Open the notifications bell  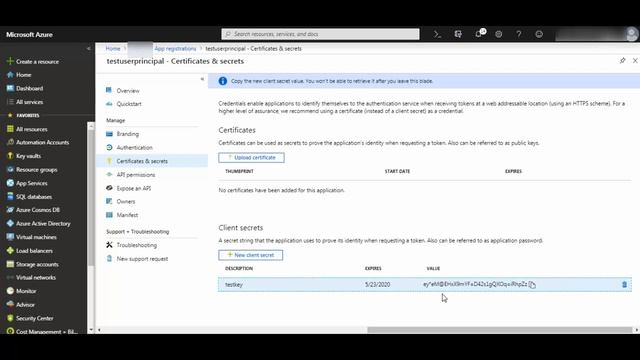[479, 34]
